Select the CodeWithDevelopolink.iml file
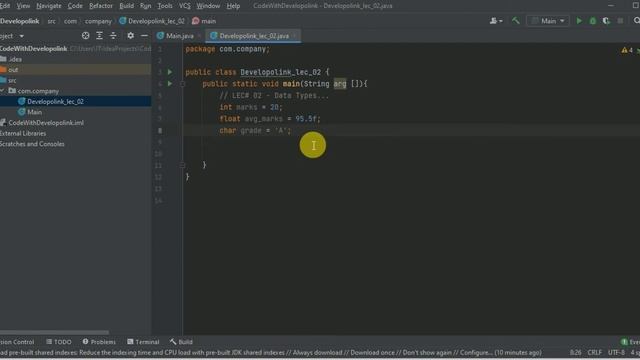Image resolution: width=640 pixels, height=360 pixels. (46, 123)
